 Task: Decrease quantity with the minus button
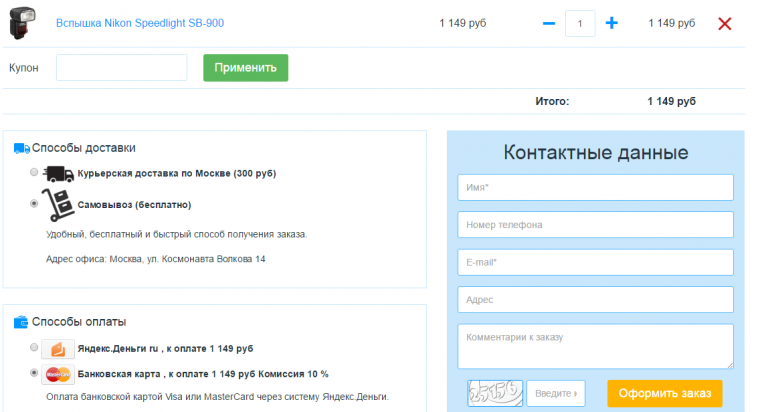[x=548, y=23]
